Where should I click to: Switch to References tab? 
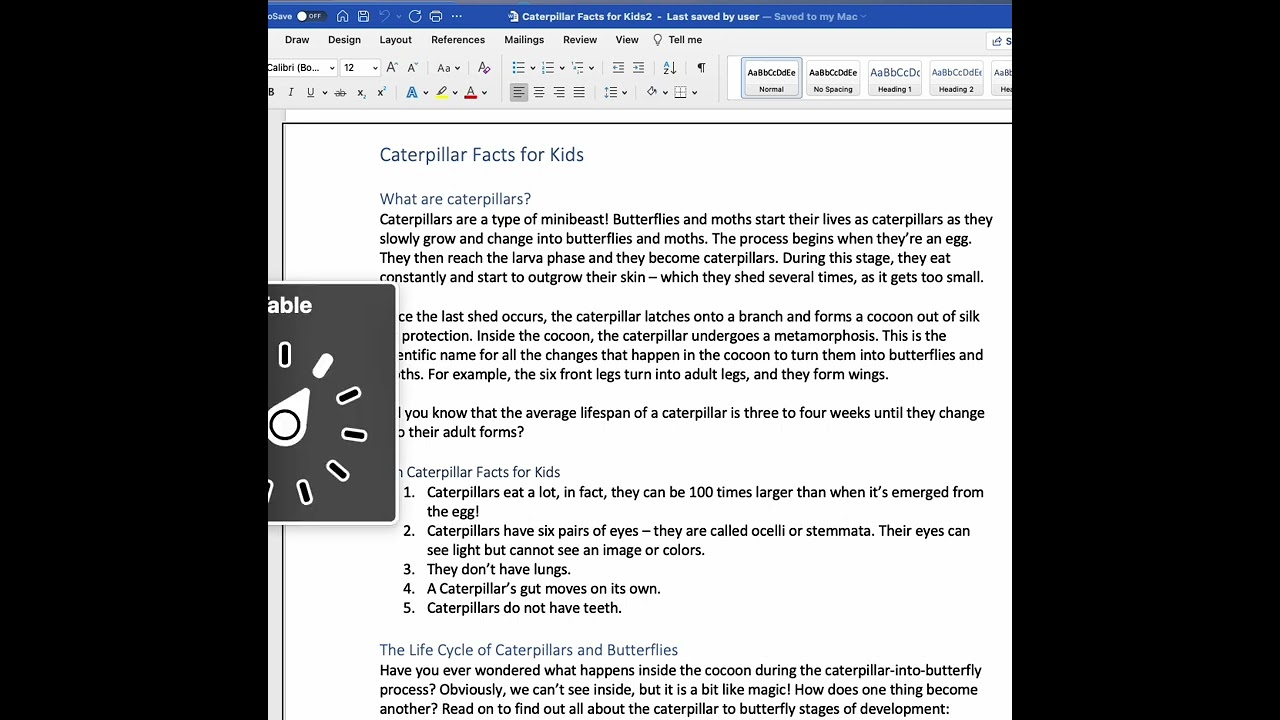(x=458, y=40)
